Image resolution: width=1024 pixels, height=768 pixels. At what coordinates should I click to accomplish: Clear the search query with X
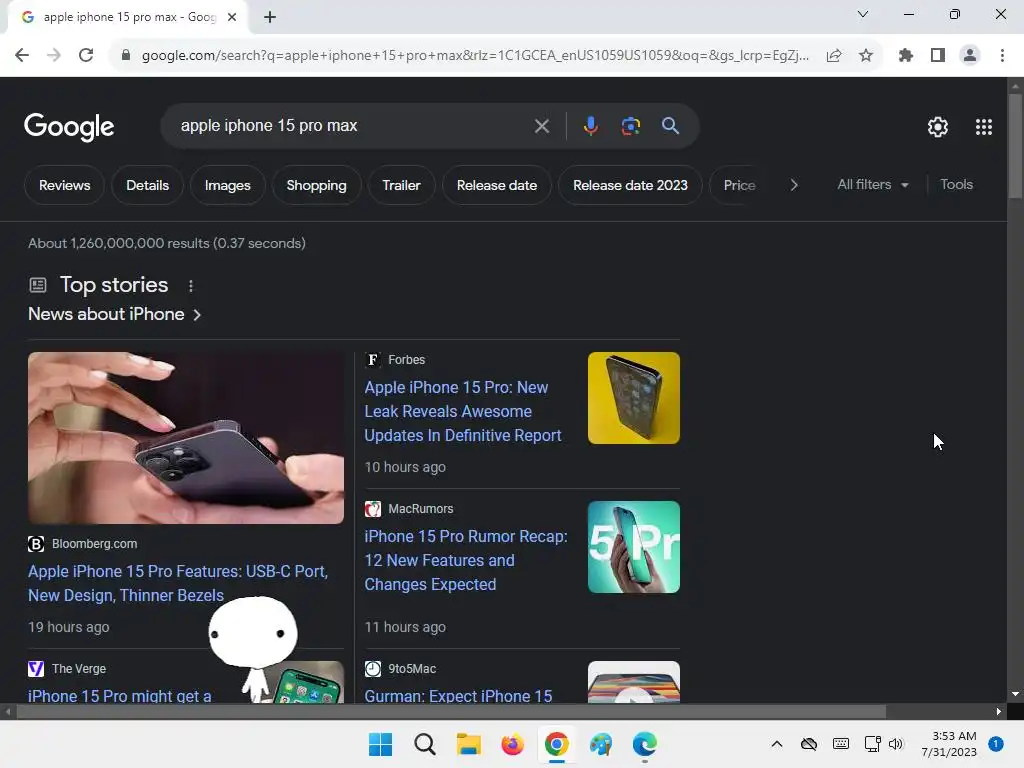[x=541, y=126]
